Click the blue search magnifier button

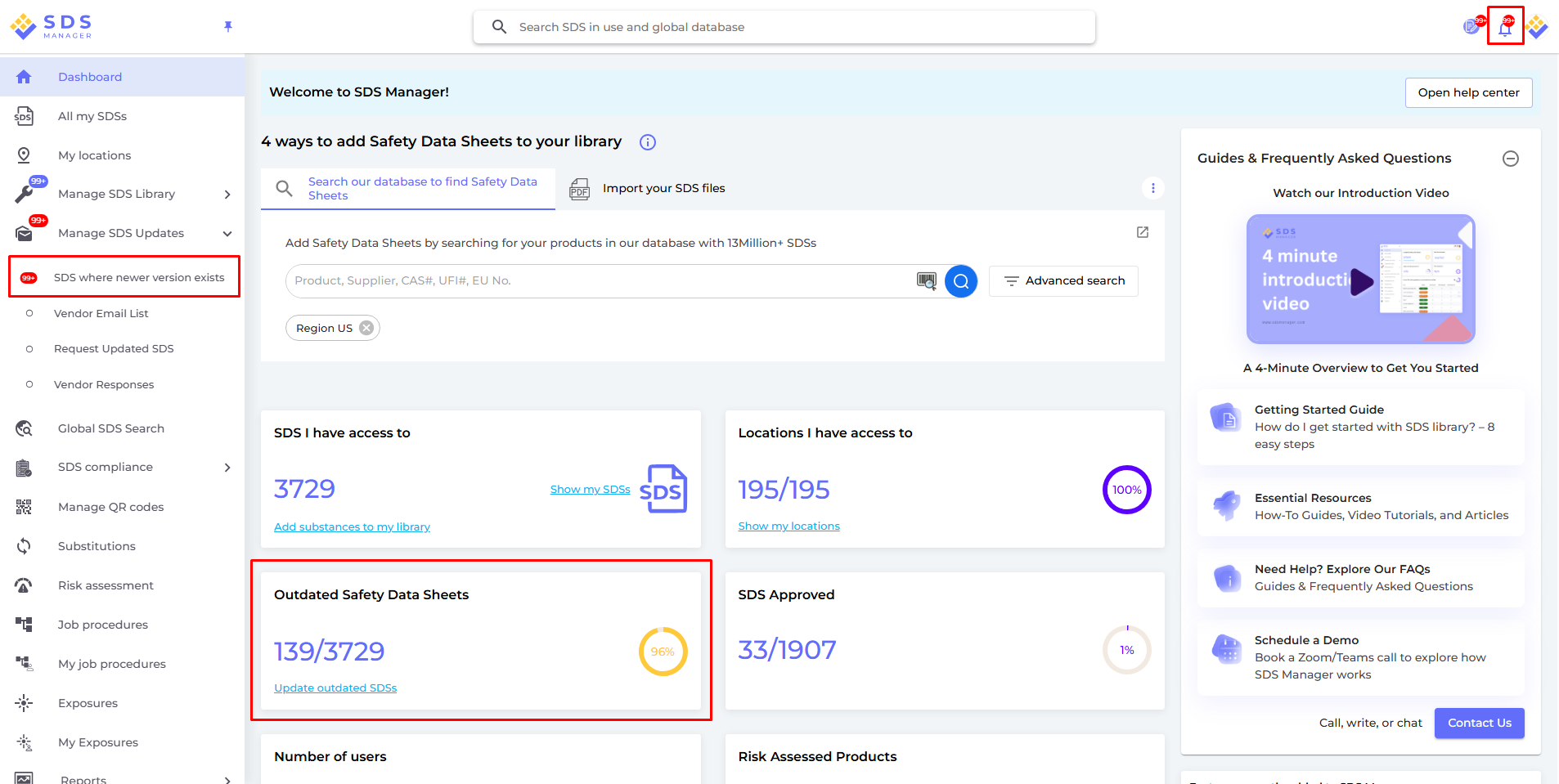point(961,281)
